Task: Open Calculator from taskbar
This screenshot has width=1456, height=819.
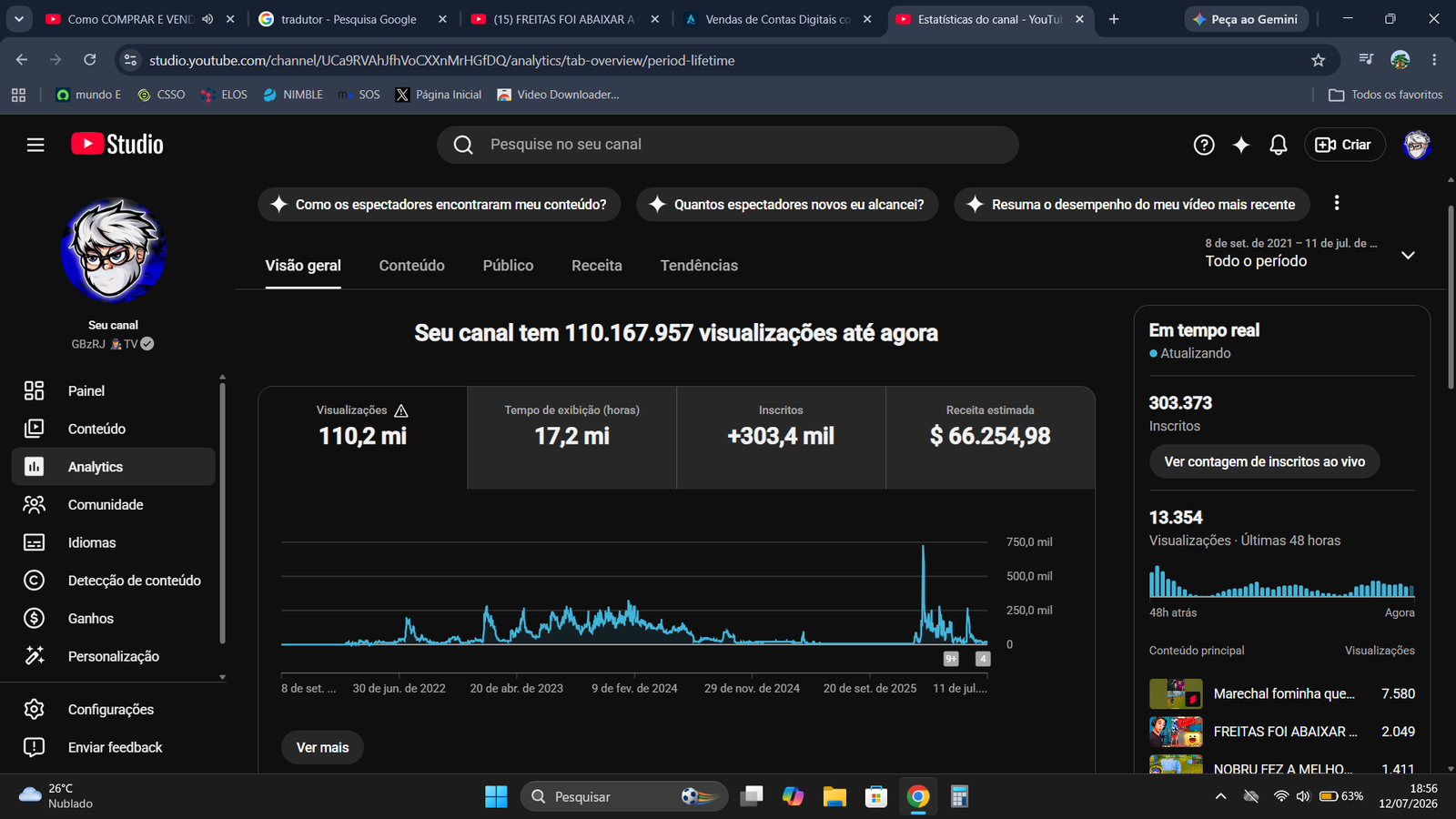Action: (959, 797)
